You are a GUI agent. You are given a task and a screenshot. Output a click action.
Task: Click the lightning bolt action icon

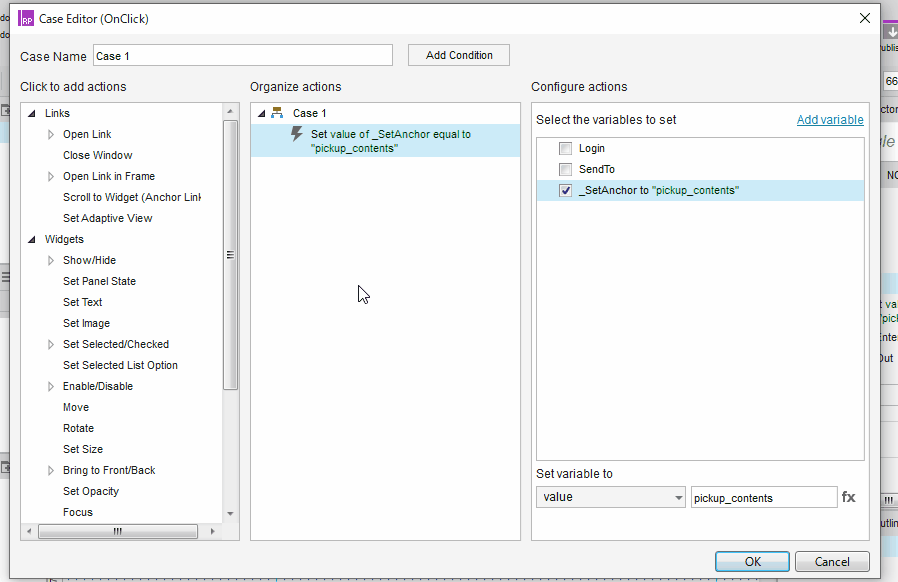297,134
